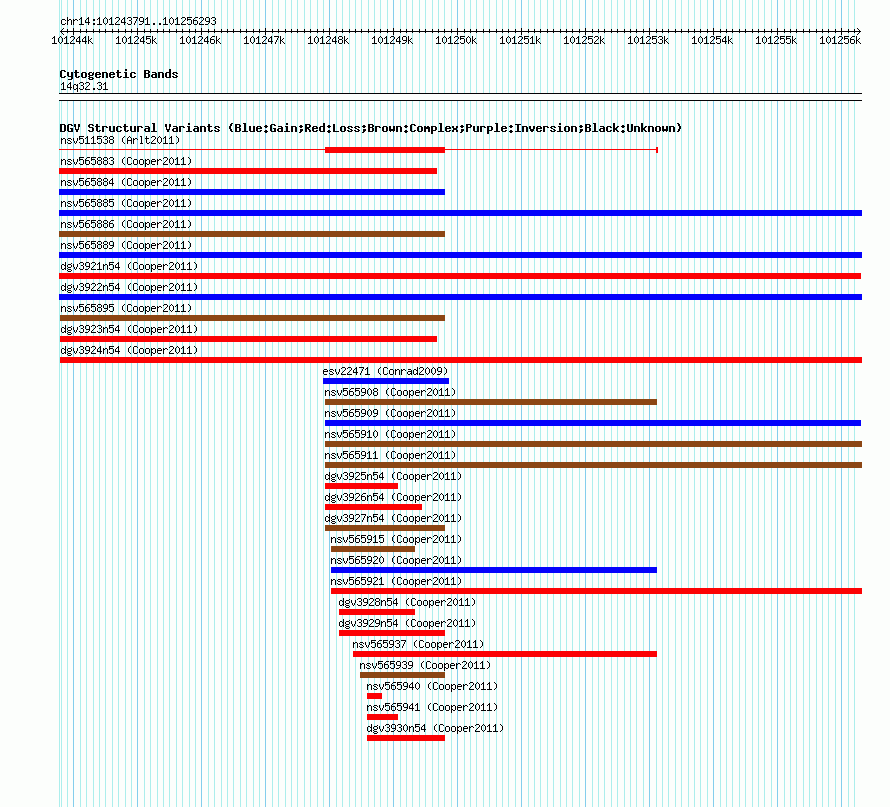This screenshot has height=807, width=890.
Task: Open the esv22471 (Conrad2009) label
Action: tap(385, 371)
